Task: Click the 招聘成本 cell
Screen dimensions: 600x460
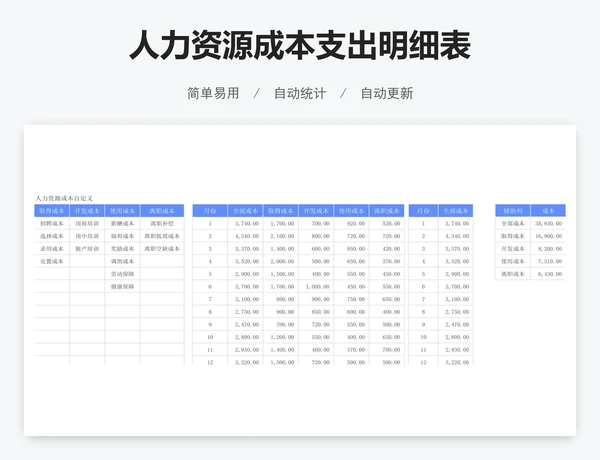Action: pos(52,223)
